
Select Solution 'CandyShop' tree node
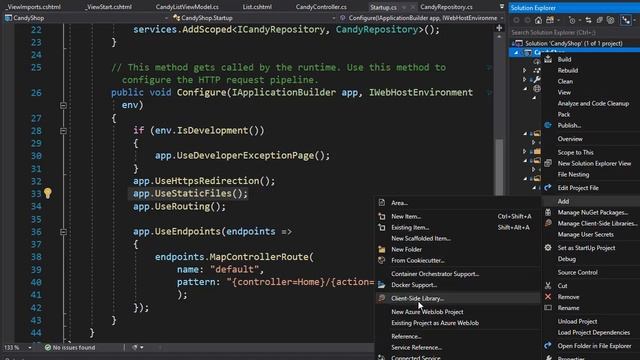pyautogui.click(x=573, y=43)
